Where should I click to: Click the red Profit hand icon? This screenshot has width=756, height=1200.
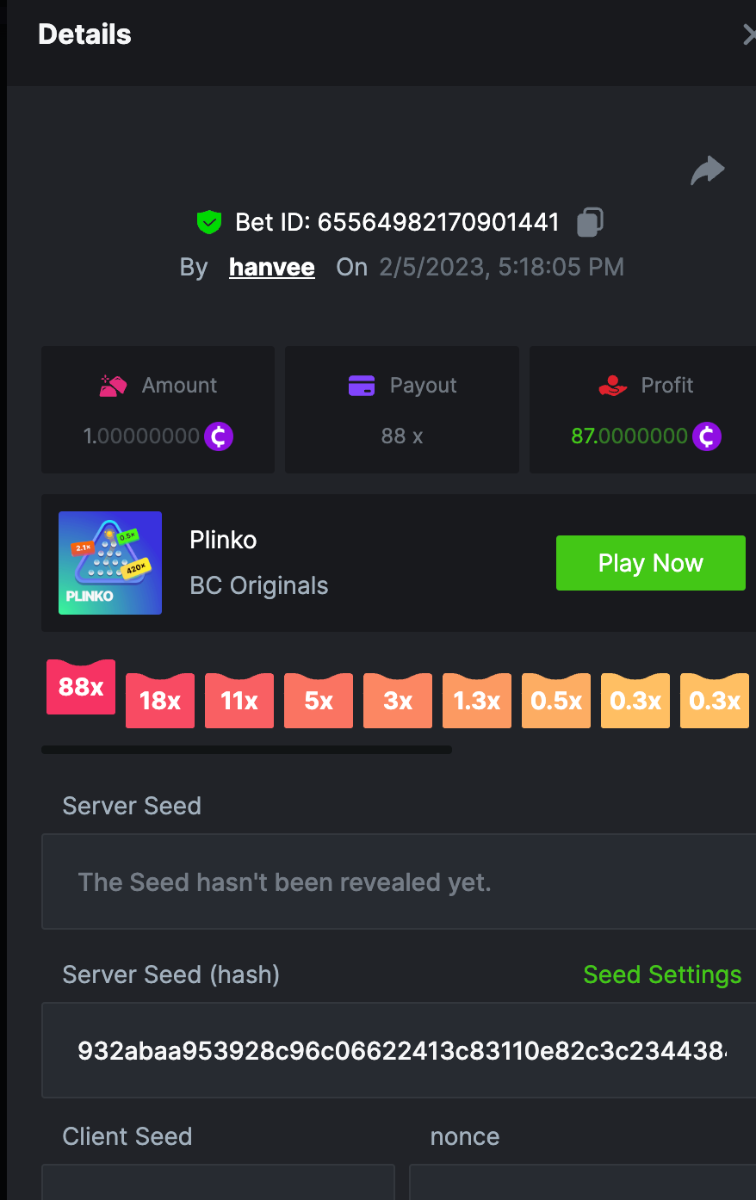click(x=611, y=385)
